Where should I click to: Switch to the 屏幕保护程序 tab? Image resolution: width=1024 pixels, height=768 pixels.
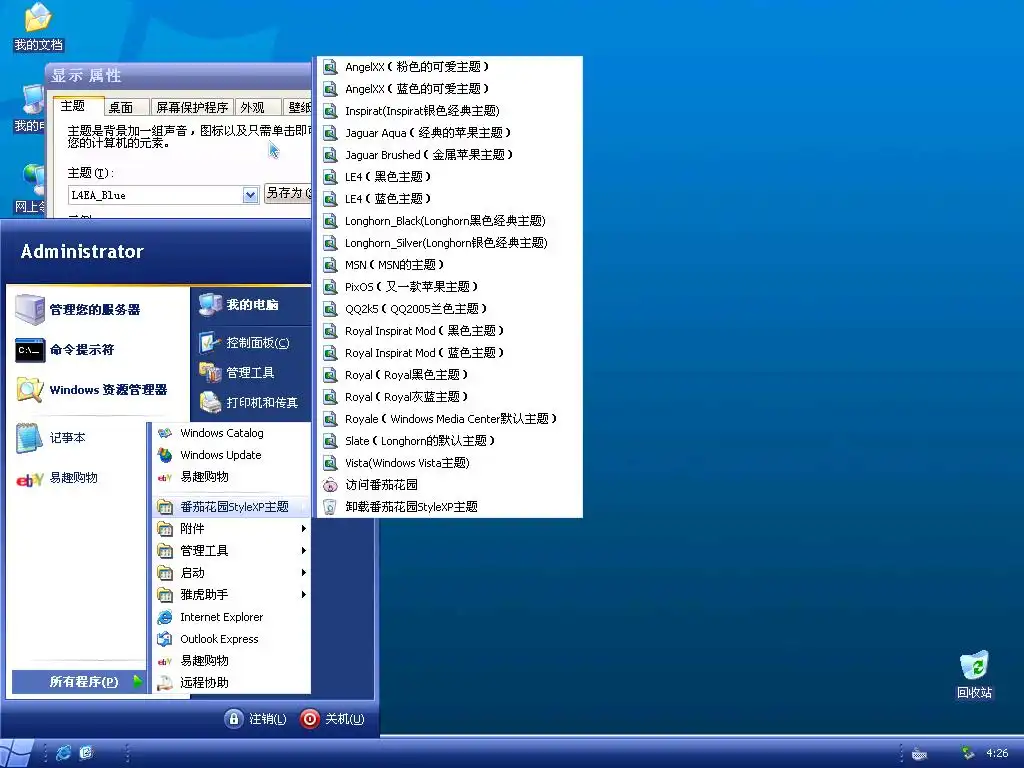tap(192, 108)
